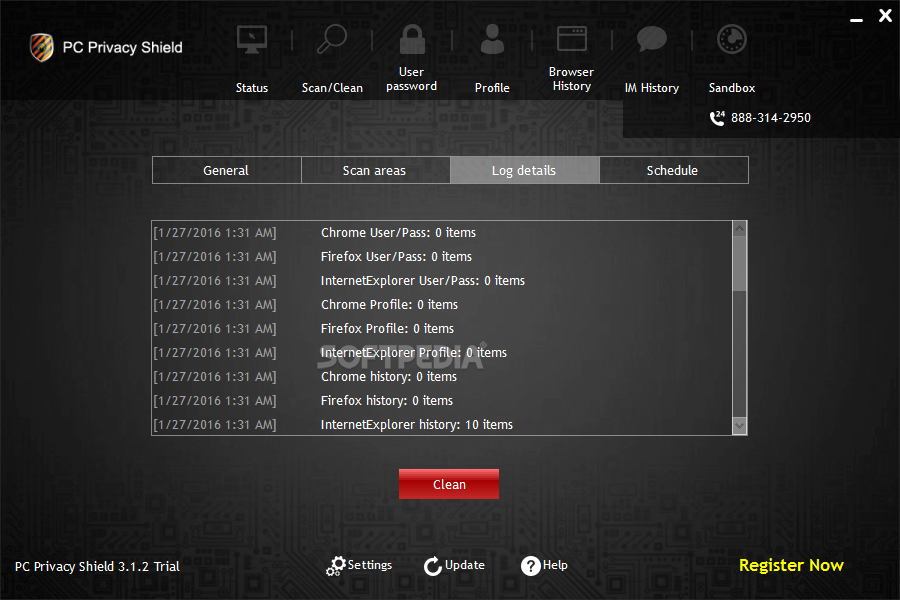The width and height of the screenshot is (900, 600).
Task: Select 'InternetExplorer Profile: 0 items' row
Action: coord(442,353)
